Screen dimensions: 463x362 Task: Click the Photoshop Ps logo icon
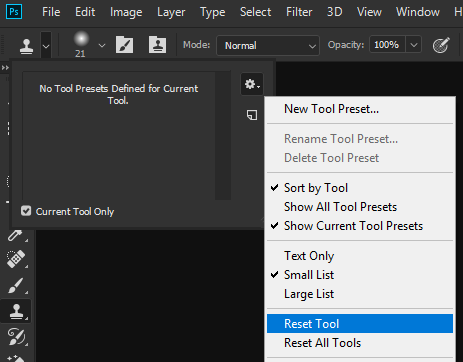(14, 12)
